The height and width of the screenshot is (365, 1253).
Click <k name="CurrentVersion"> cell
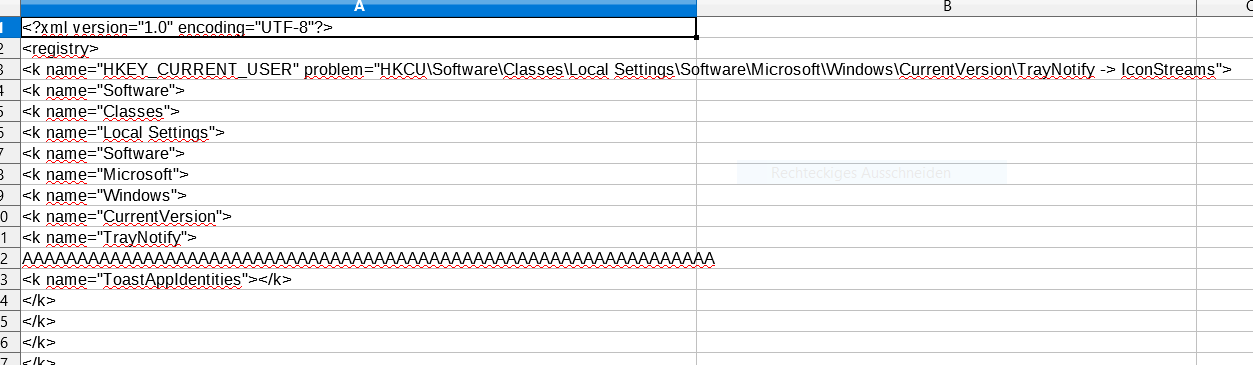pos(359,216)
